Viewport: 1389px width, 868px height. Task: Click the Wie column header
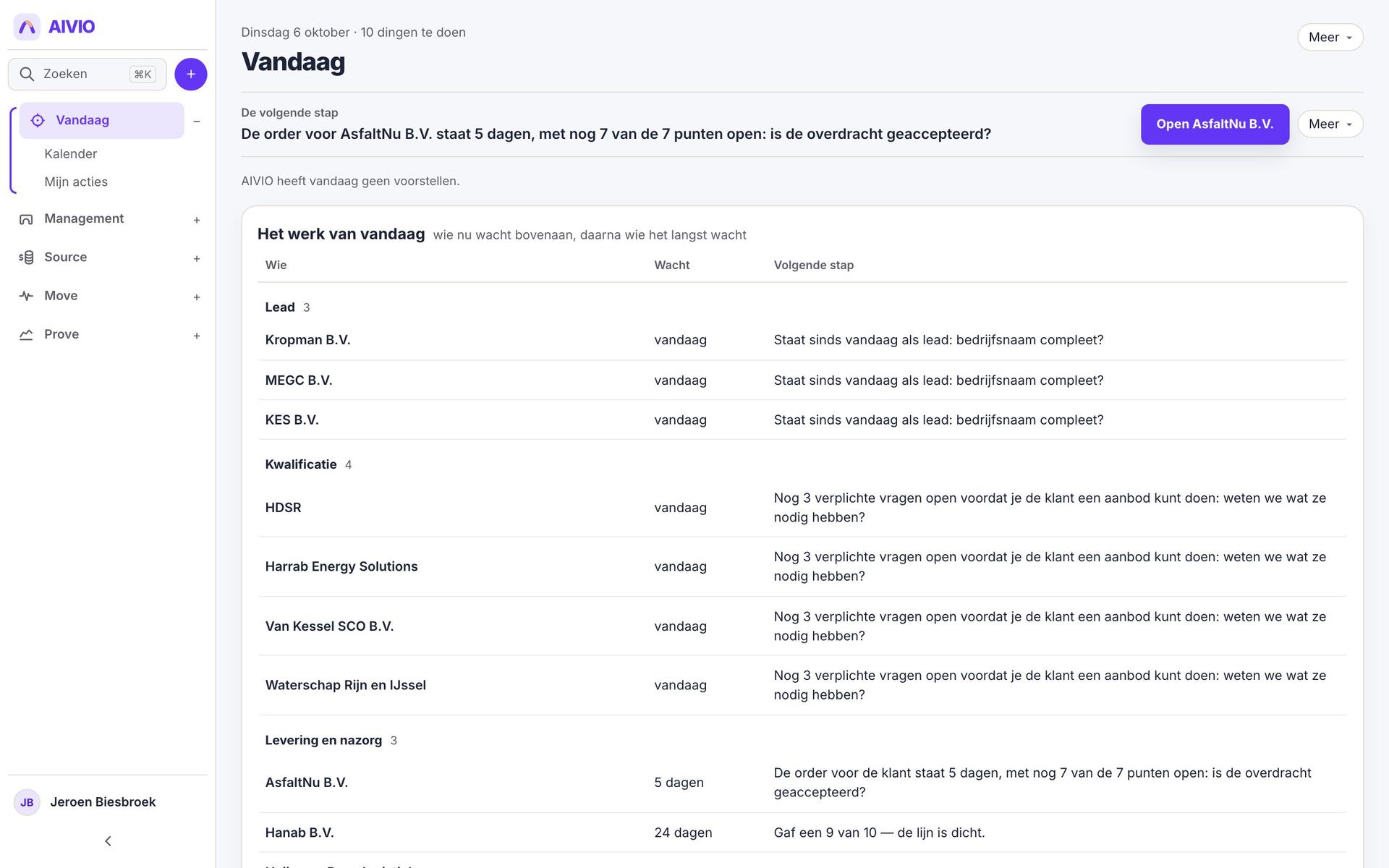point(276,265)
